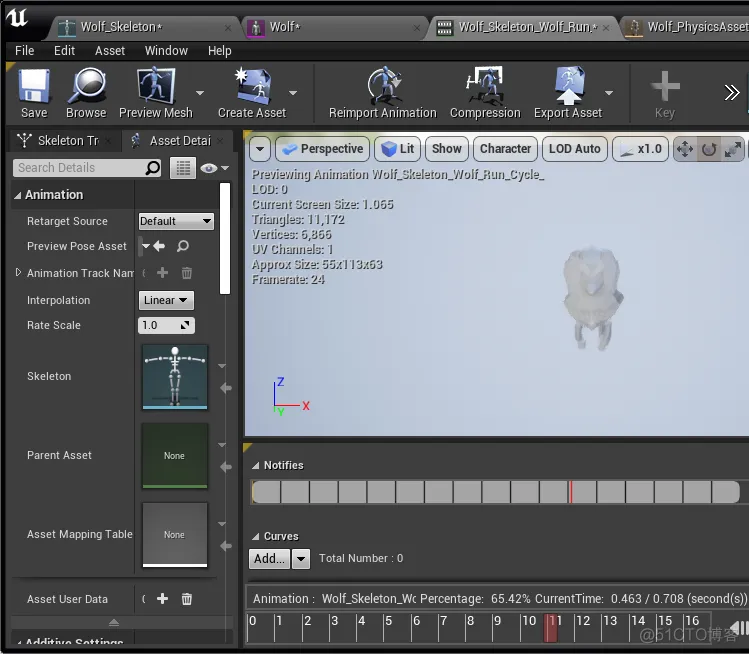Click the LOD Auto button
The height and width of the screenshot is (654, 749).
point(575,149)
